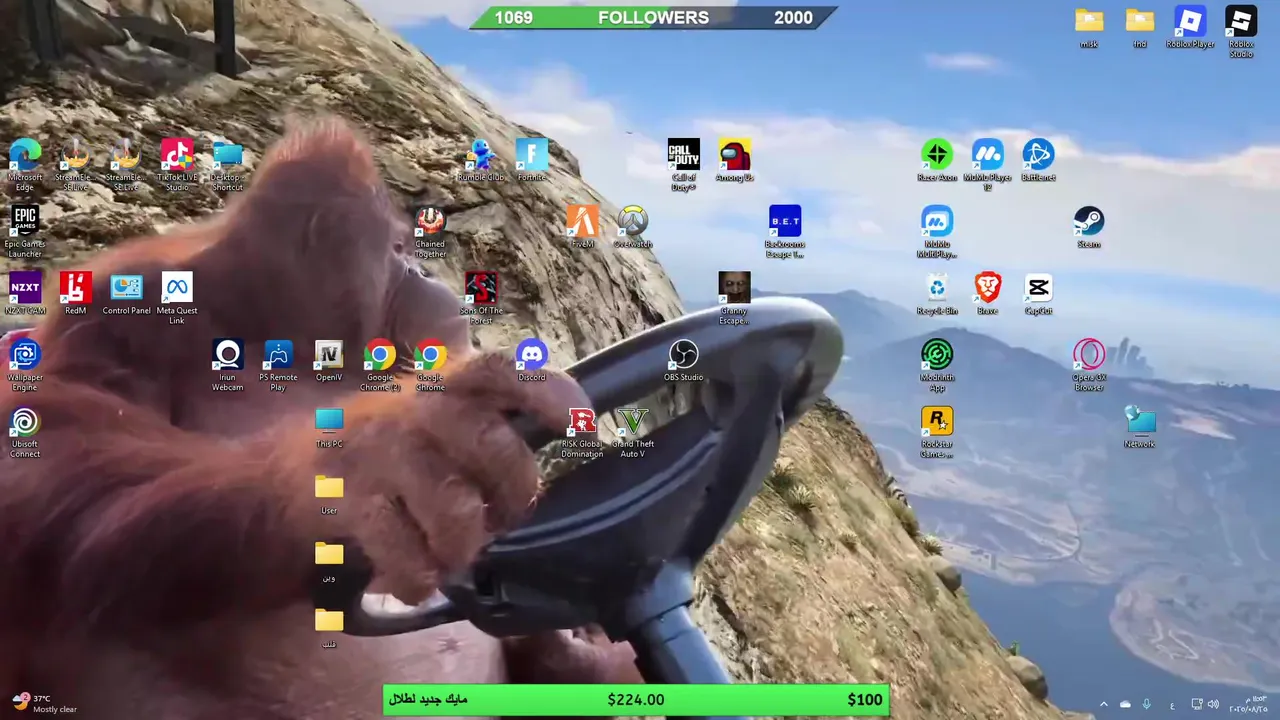The height and width of the screenshot is (720, 1280).
Task: Select the Among Us icon
Action: pyautogui.click(x=734, y=160)
